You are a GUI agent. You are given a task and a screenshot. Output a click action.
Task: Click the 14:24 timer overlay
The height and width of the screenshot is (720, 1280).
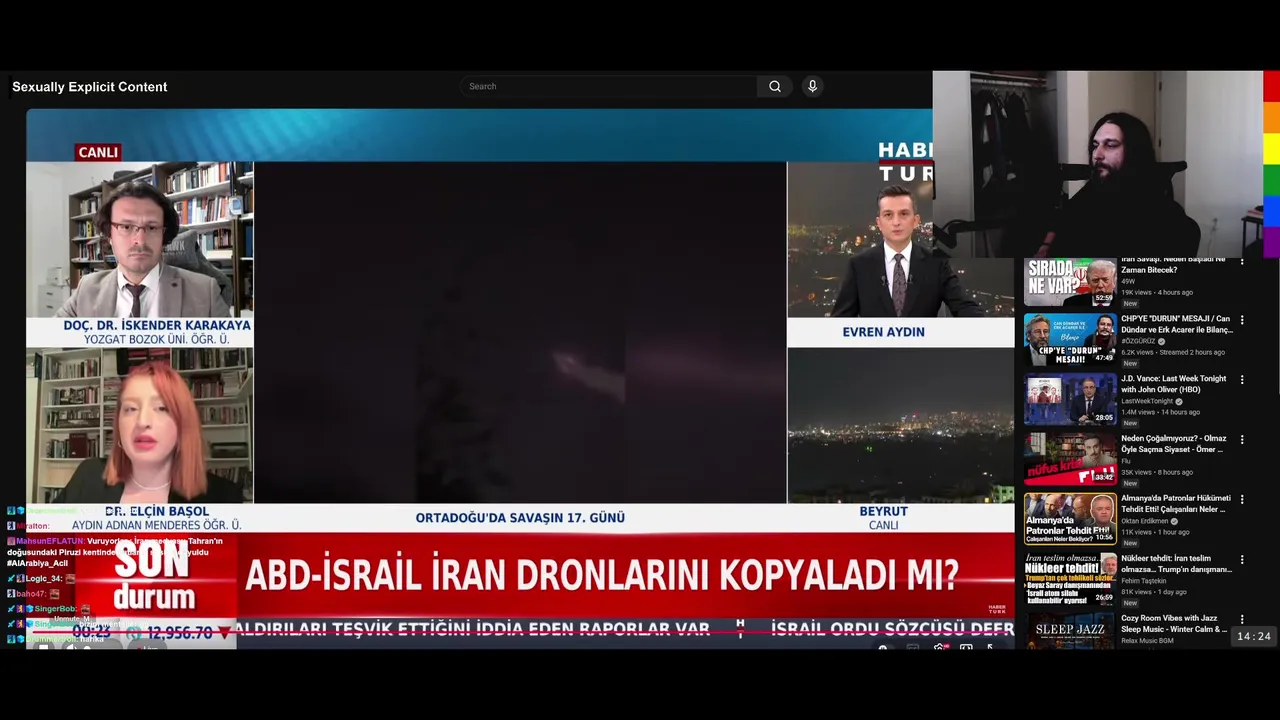pyautogui.click(x=1253, y=637)
